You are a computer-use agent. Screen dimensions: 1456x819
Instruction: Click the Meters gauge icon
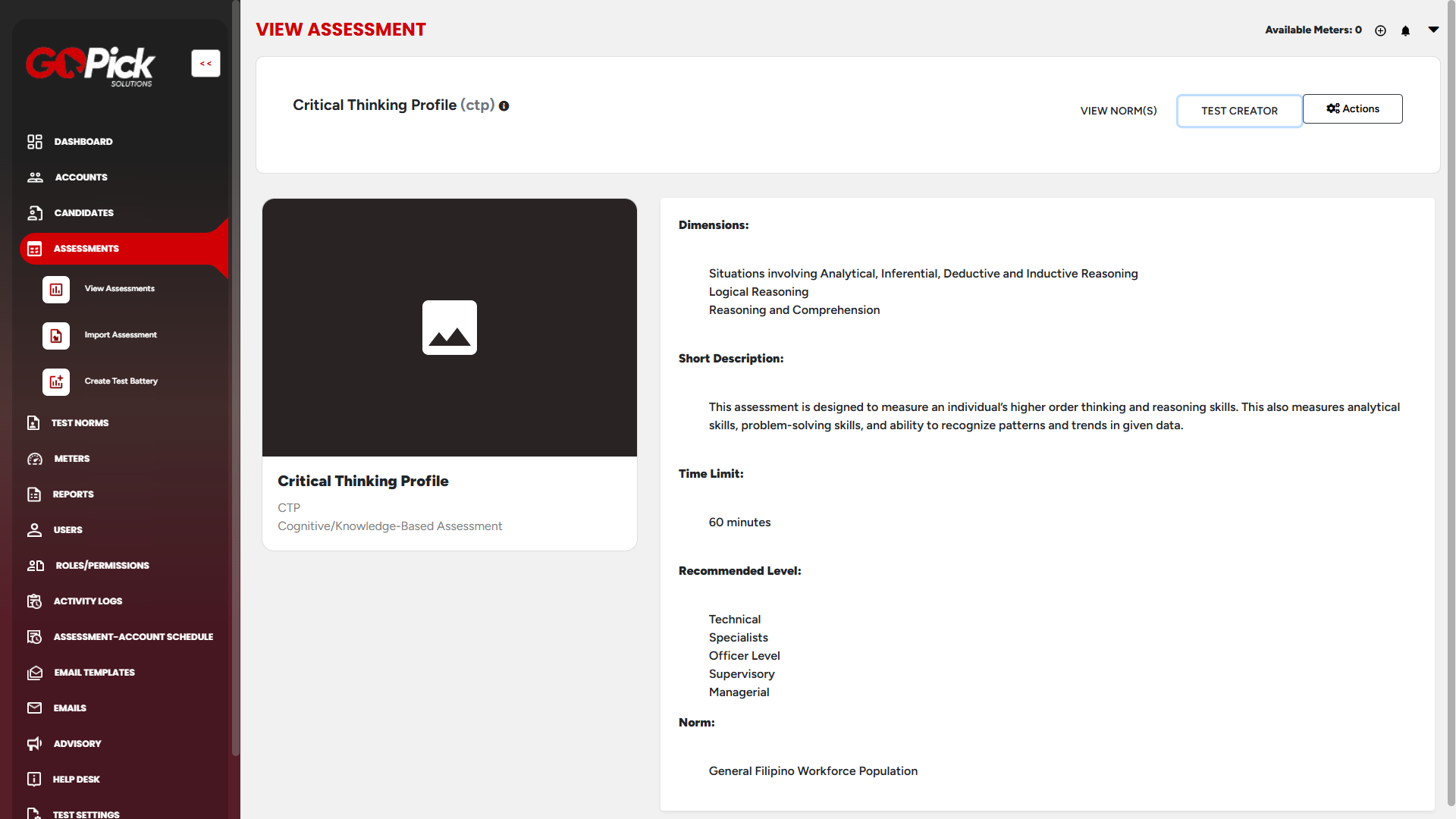[35, 459]
